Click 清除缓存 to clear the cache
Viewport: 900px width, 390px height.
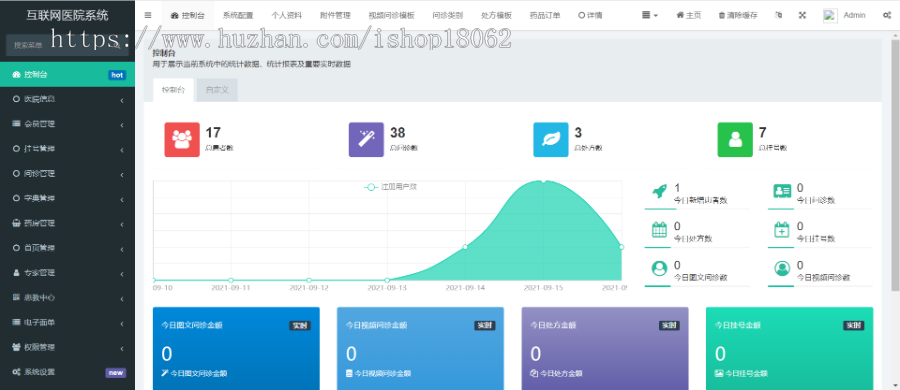pos(738,16)
